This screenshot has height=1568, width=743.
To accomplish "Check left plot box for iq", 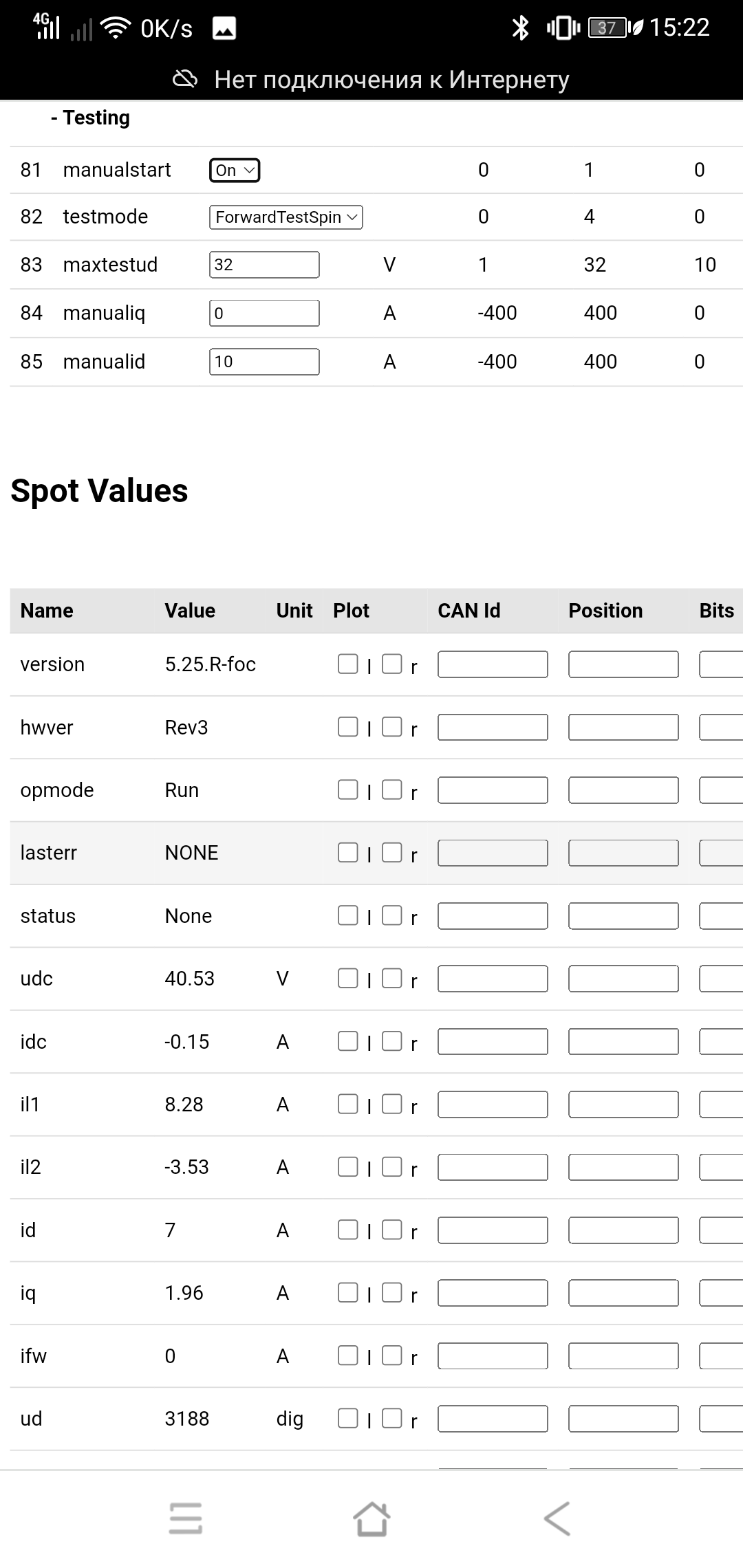I will tap(348, 1292).
